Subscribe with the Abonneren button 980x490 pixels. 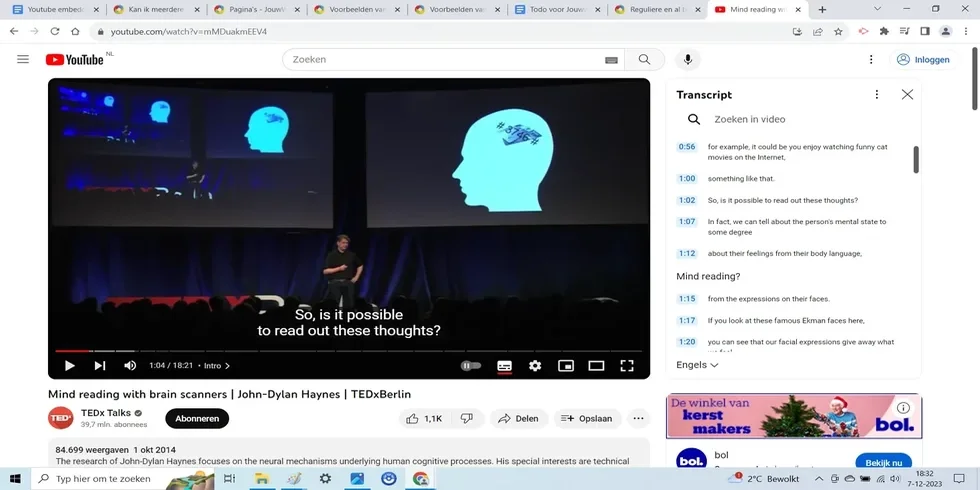(x=197, y=419)
